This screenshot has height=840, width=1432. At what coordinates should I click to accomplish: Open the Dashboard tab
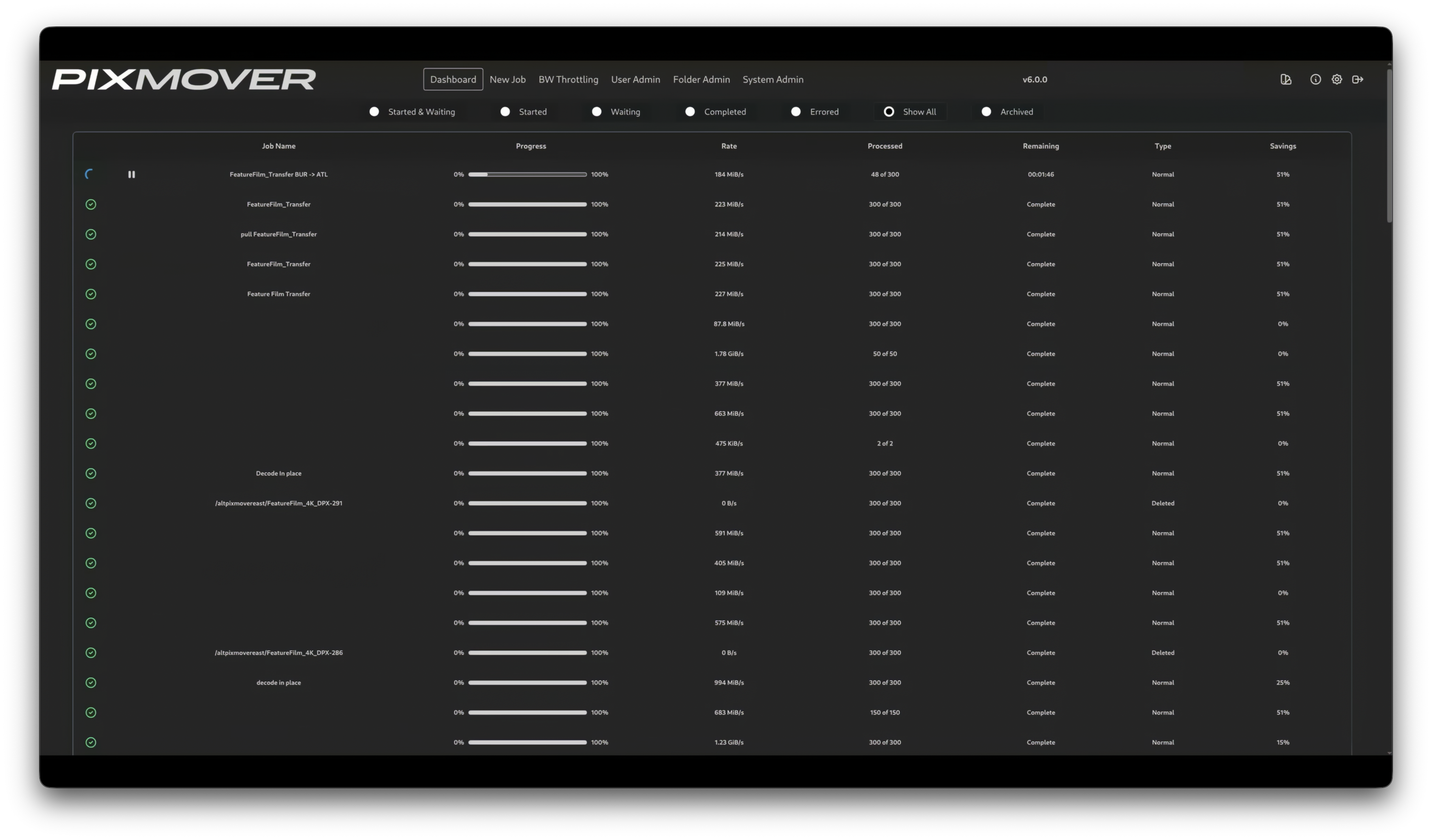453,79
